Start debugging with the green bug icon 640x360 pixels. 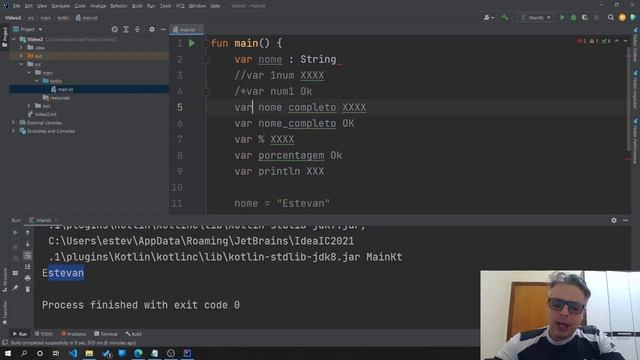click(573, 18)
